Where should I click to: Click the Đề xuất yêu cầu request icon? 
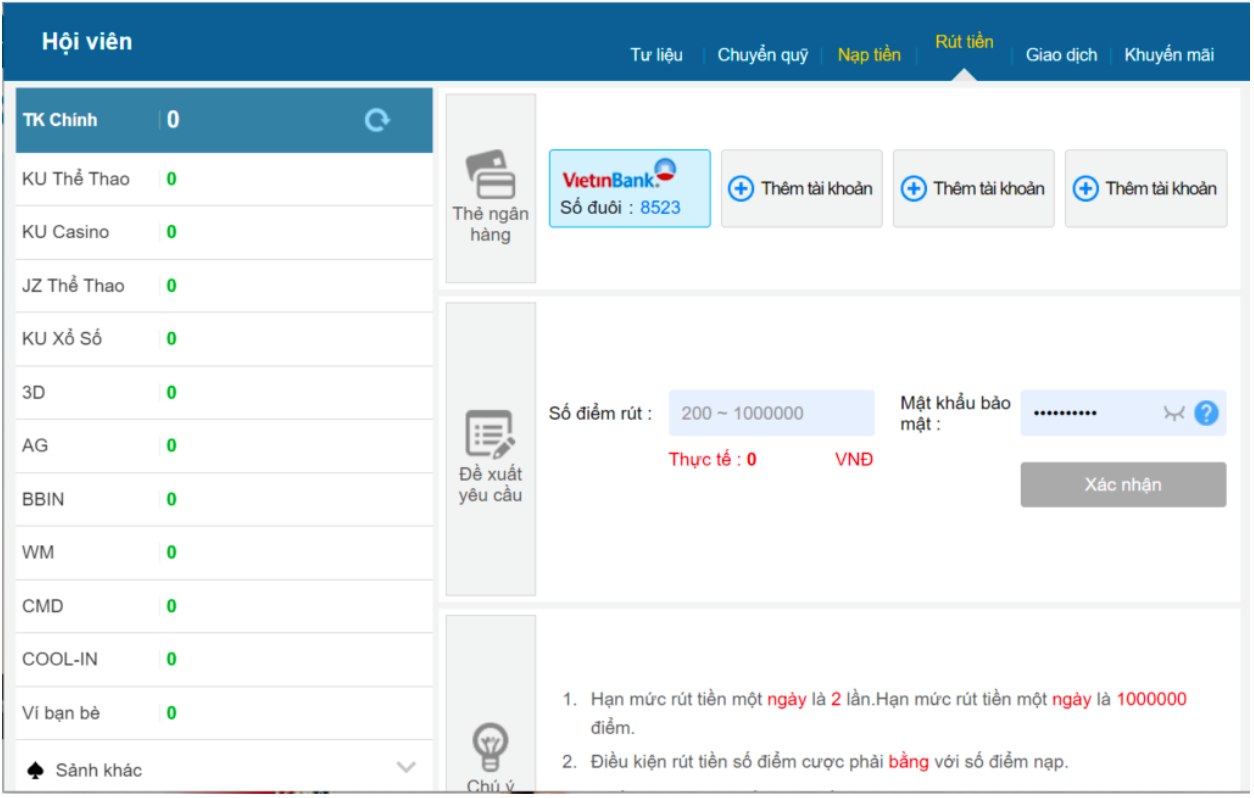488,430
